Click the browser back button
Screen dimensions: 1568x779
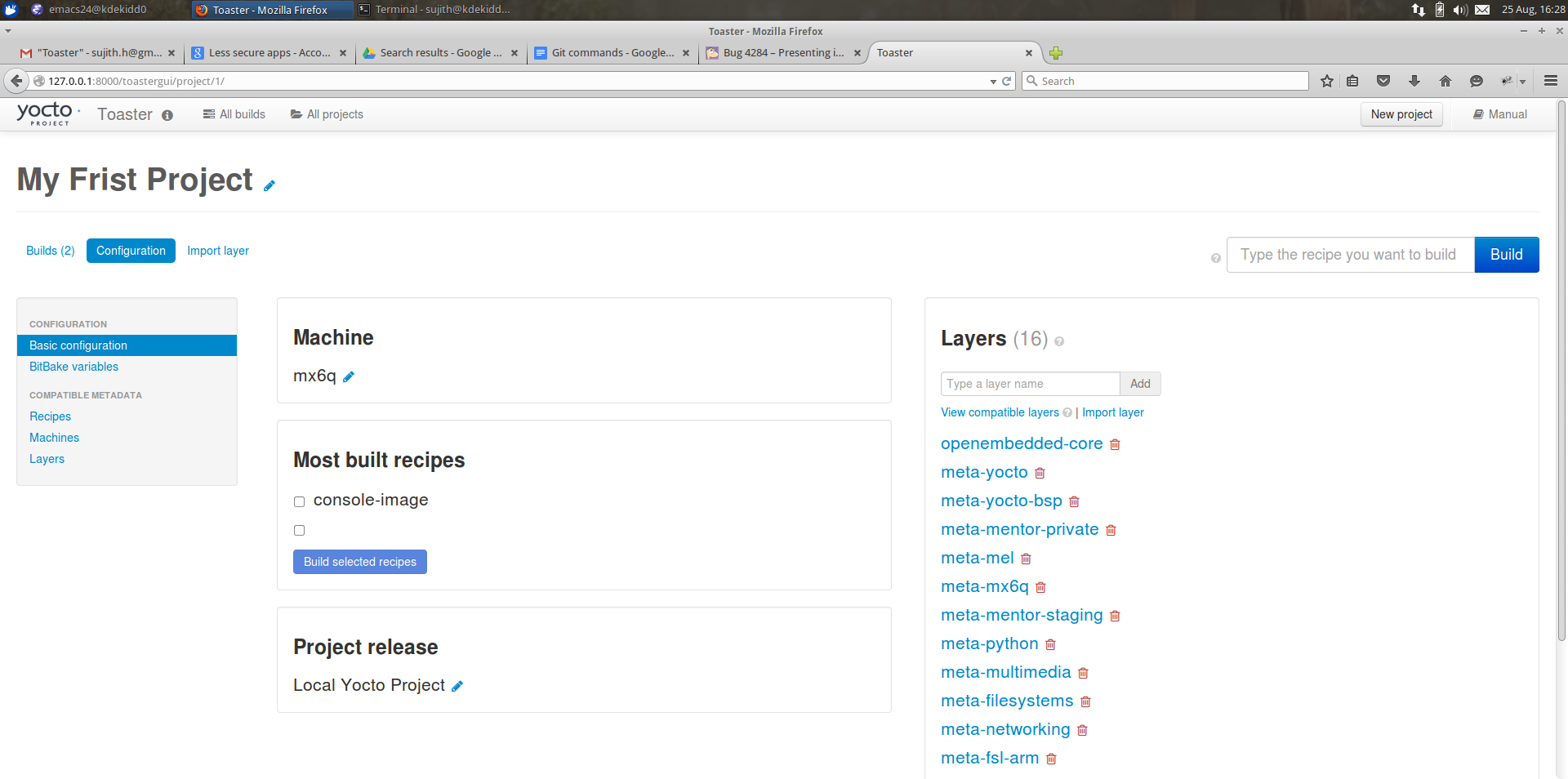(x=16, y=81)
